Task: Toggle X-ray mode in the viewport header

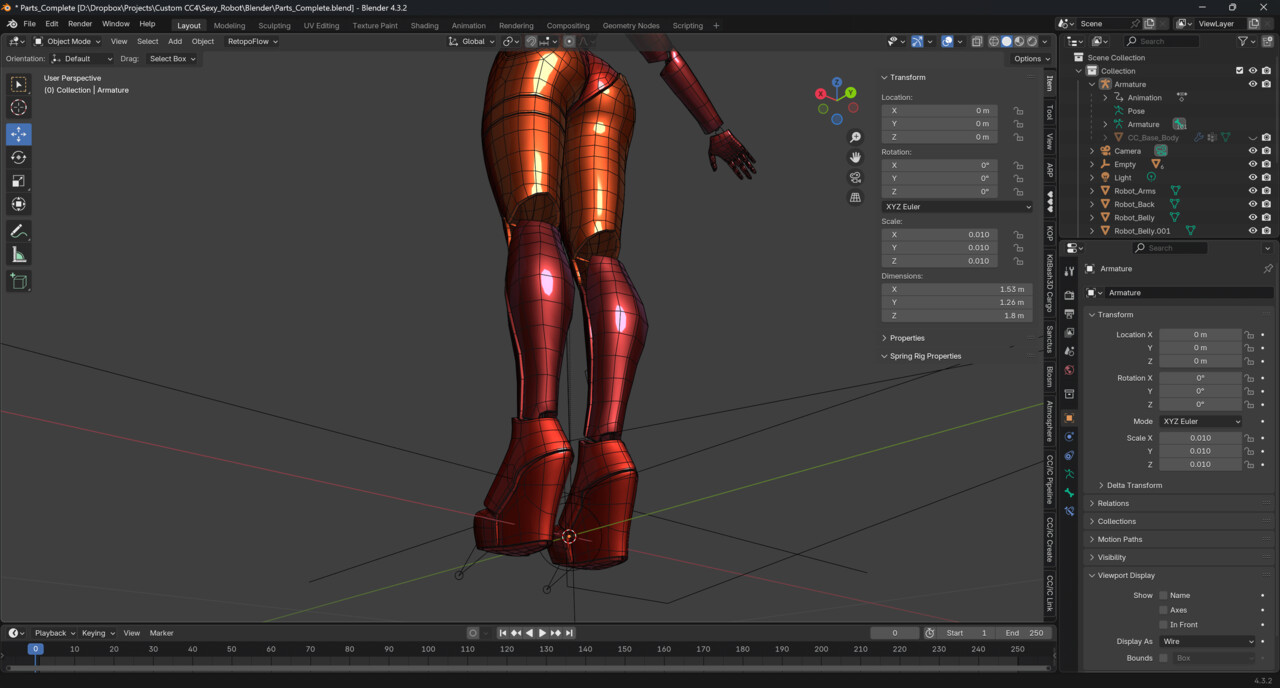Action: (977, 41)
